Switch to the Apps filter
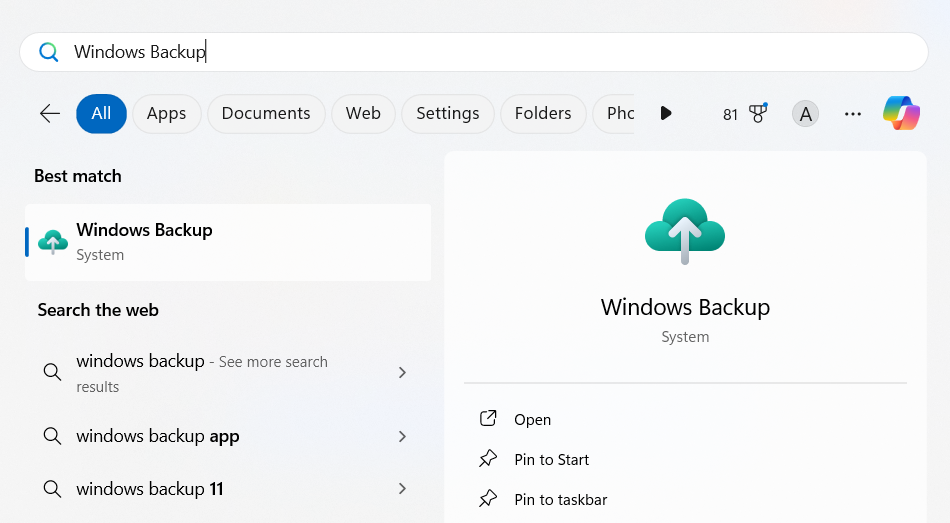The image size is (950, 523). (x=167, y=113)
